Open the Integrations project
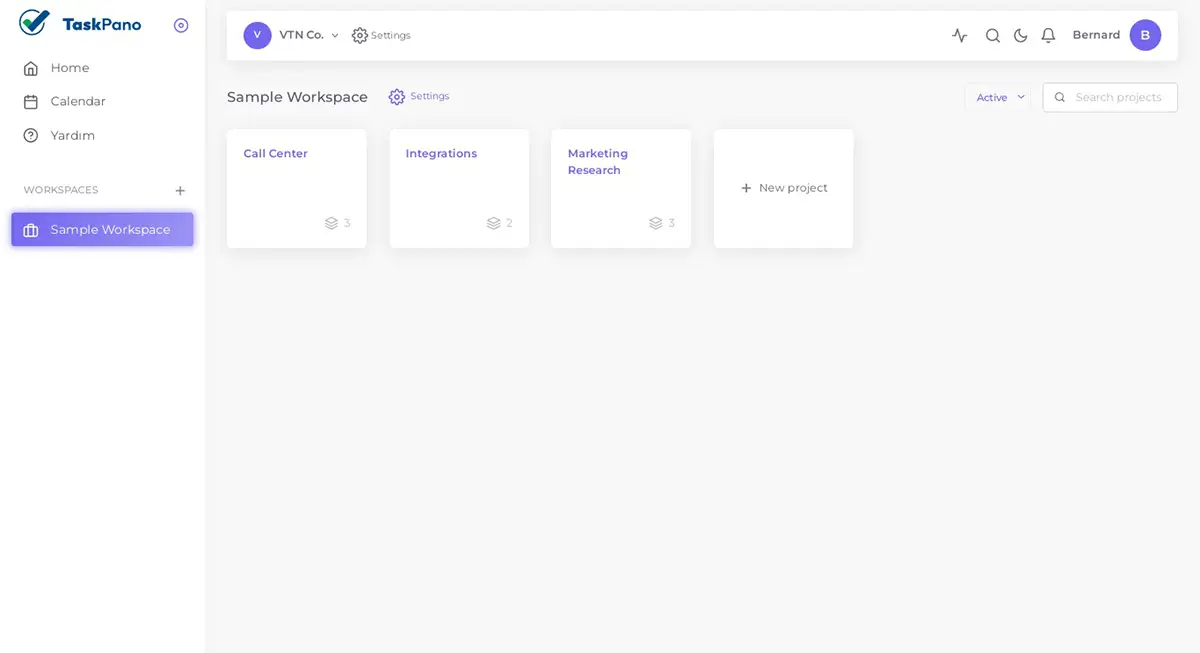The width and height of the screenshot is (1200, 653). (459, 188)
